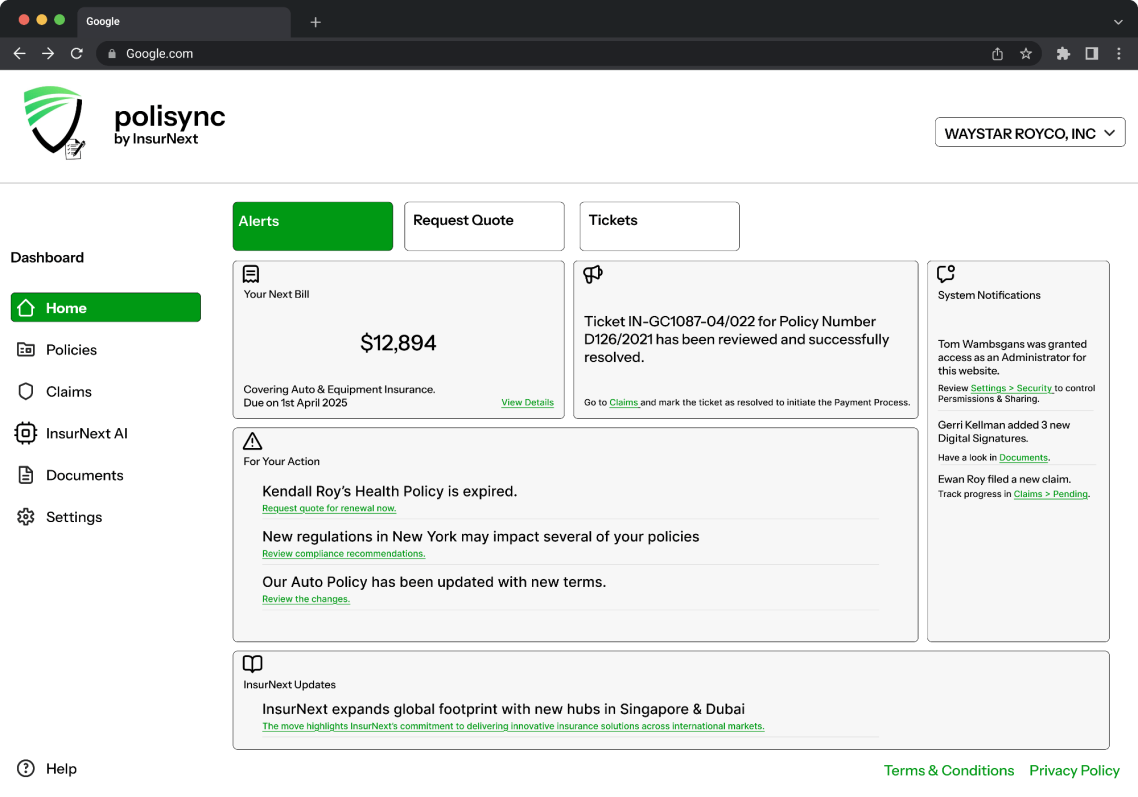
Task: Click Review compliance recommendations link
Action: click(x=343, y=554)
